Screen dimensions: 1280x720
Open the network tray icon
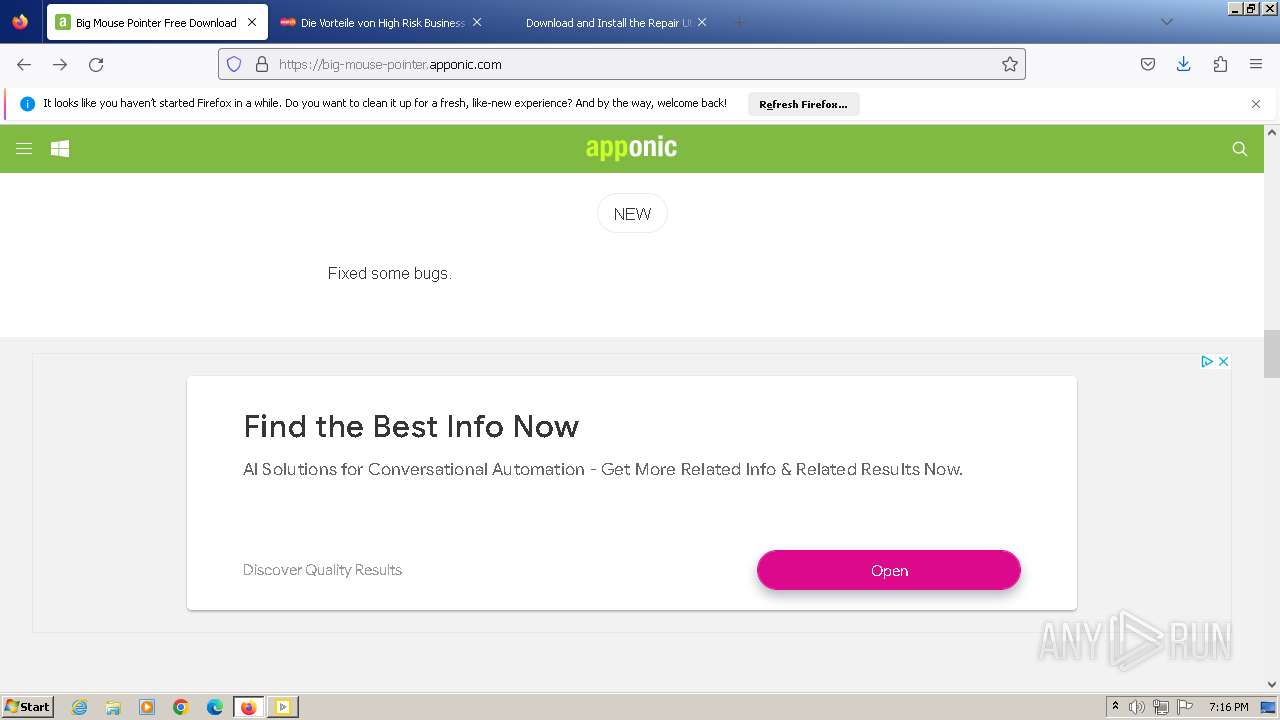(1161, 707)
